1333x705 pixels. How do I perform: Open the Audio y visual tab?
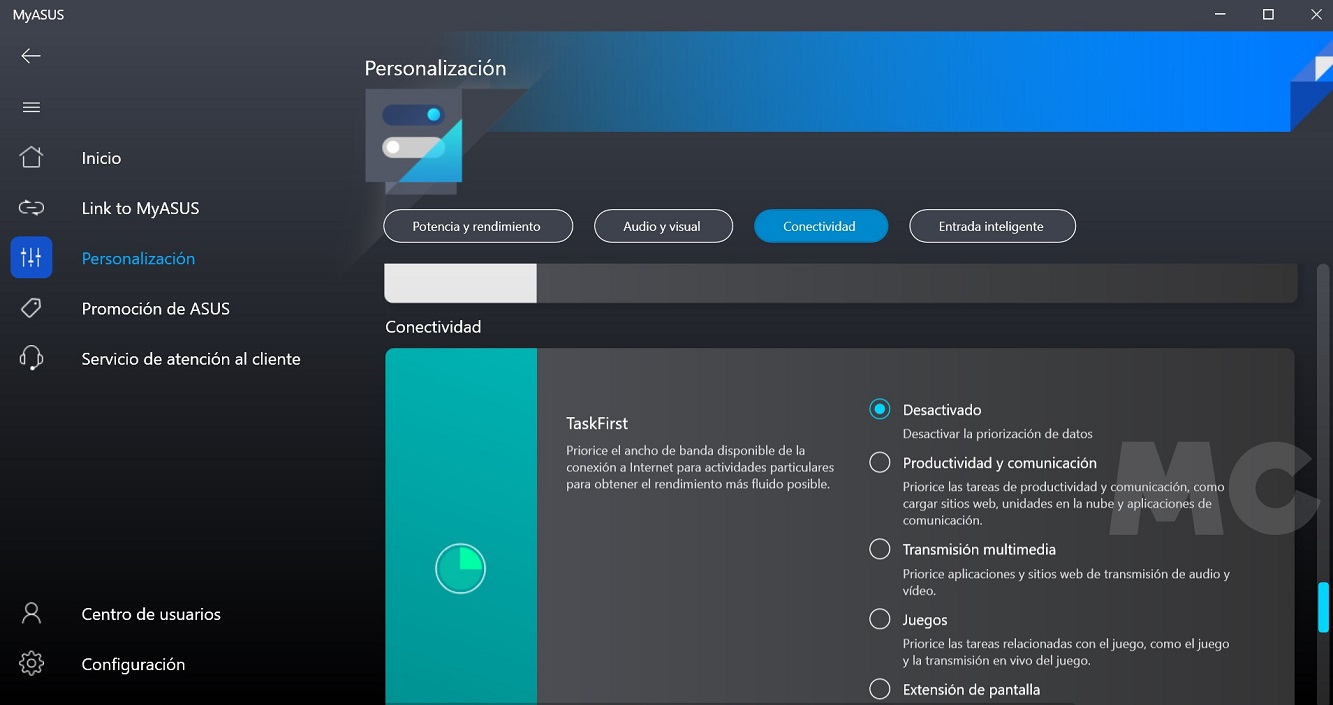coord(662,226)
